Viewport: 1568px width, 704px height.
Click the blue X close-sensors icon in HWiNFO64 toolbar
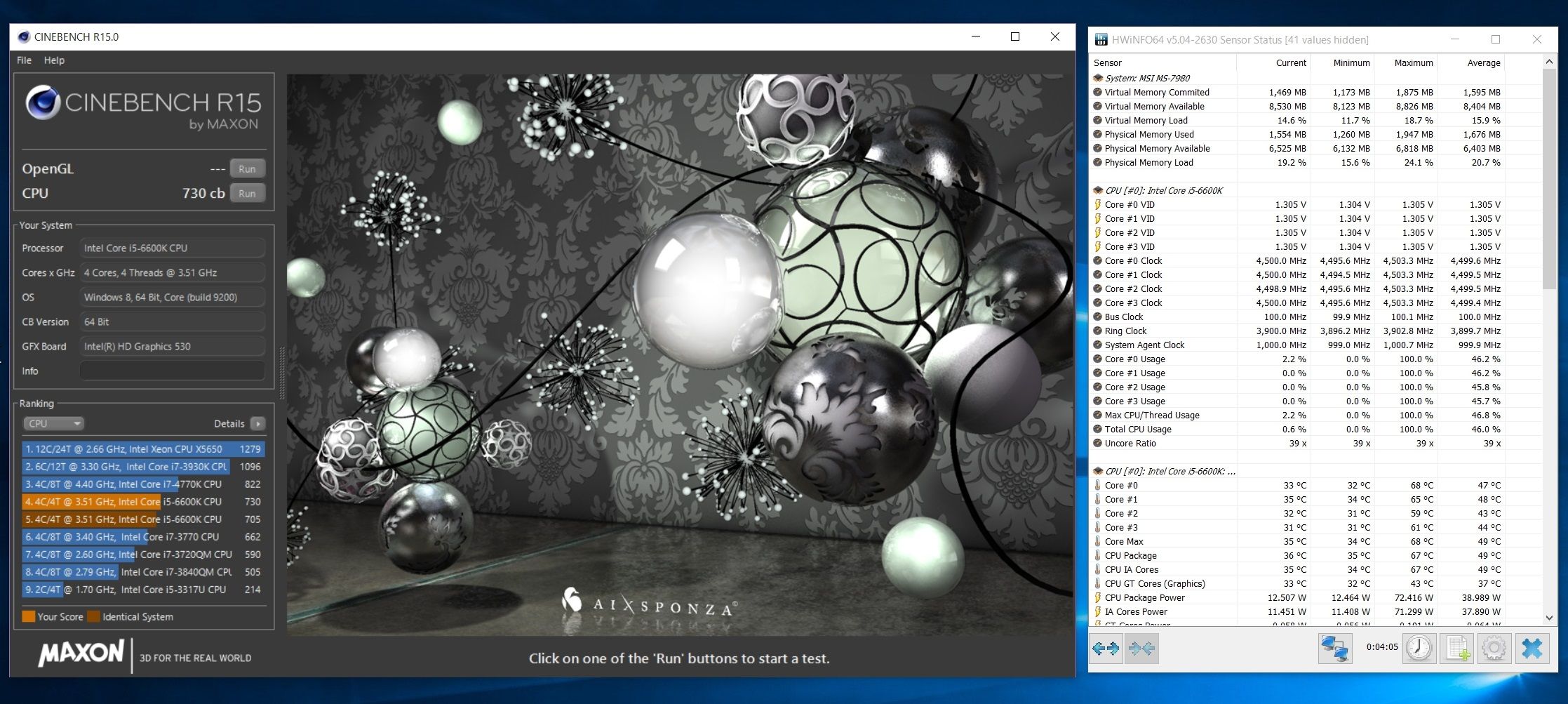(x=1532, y=648)
